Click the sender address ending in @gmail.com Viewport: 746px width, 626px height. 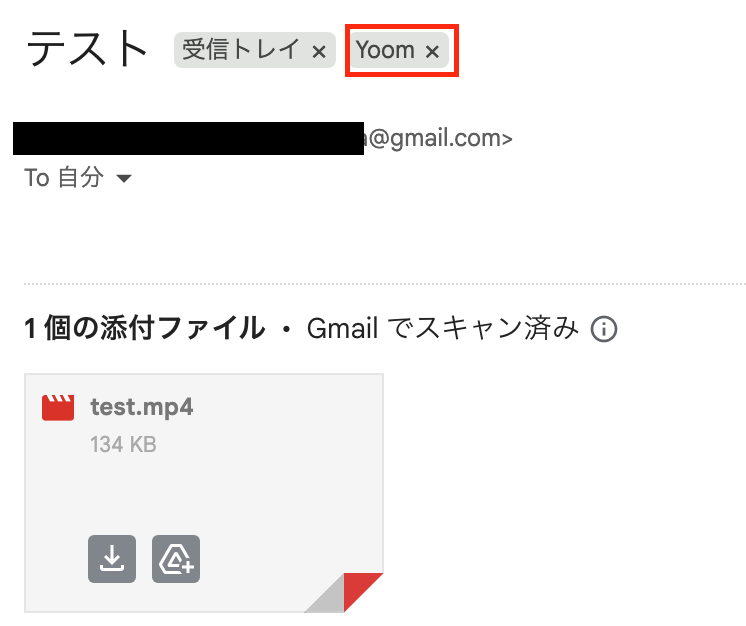436,138
